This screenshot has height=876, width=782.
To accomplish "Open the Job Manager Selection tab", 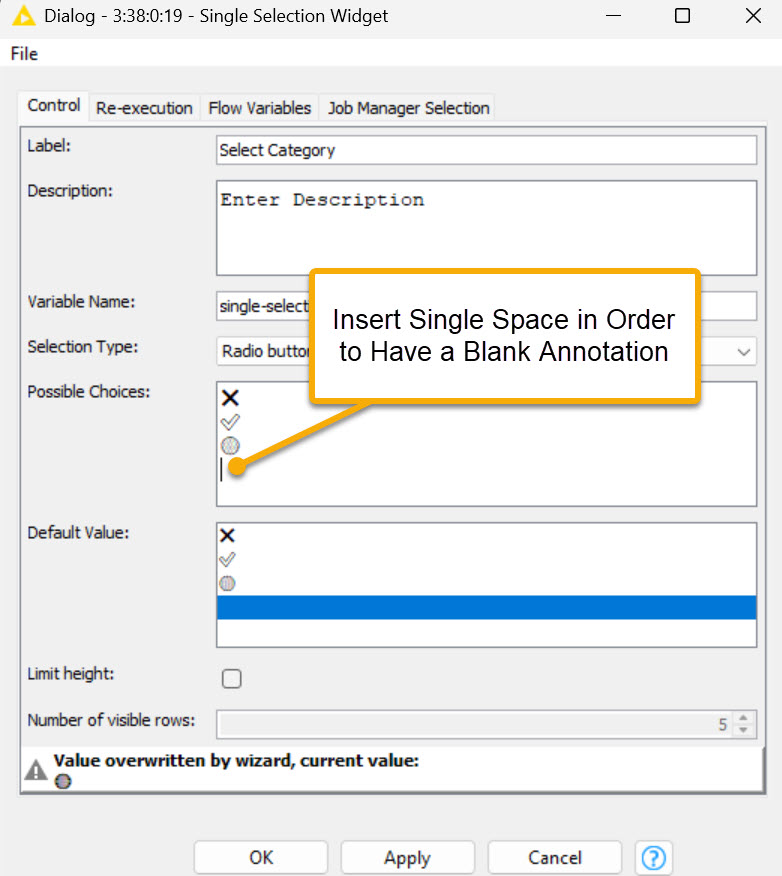I will 408,108.
